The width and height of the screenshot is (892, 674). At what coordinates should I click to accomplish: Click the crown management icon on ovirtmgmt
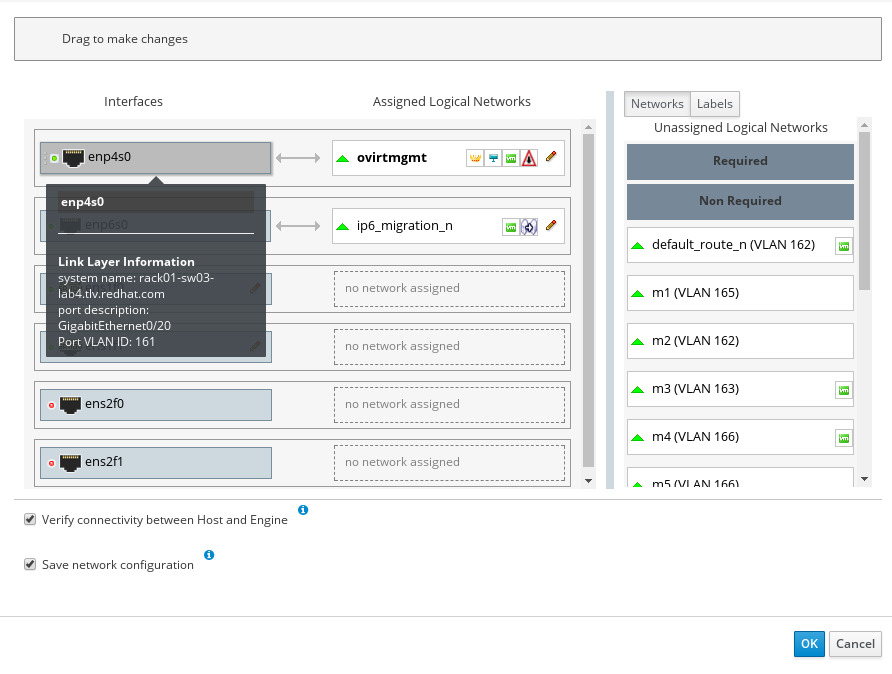(x=475, y=158)
